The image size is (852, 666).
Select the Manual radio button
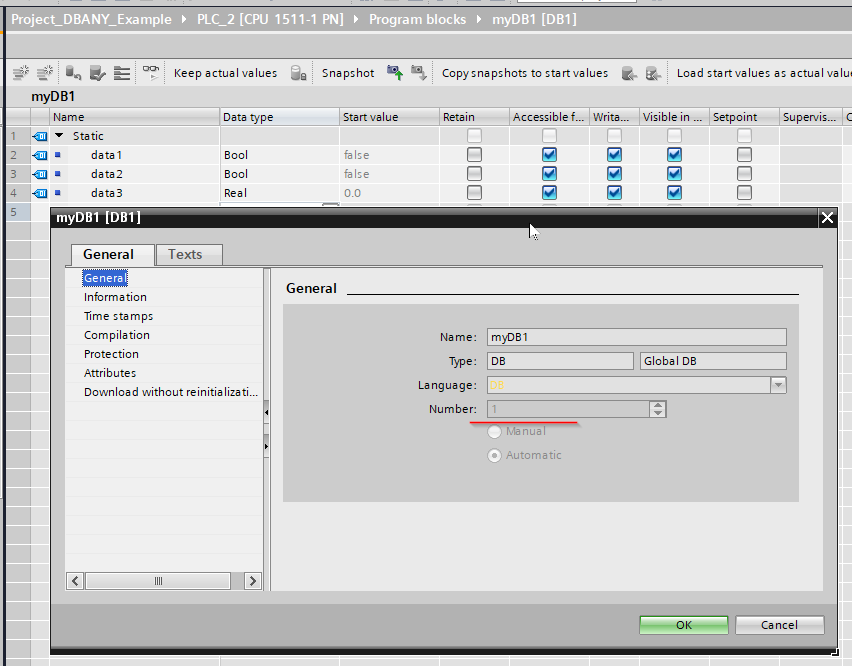(x=494, y=432)
